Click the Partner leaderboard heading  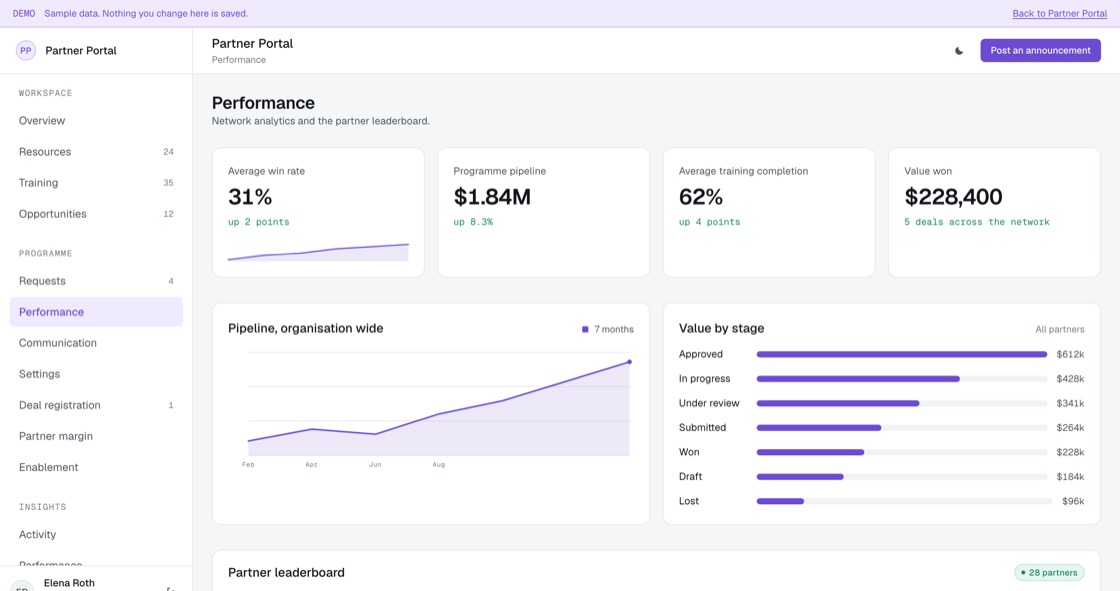click(286, 572)
